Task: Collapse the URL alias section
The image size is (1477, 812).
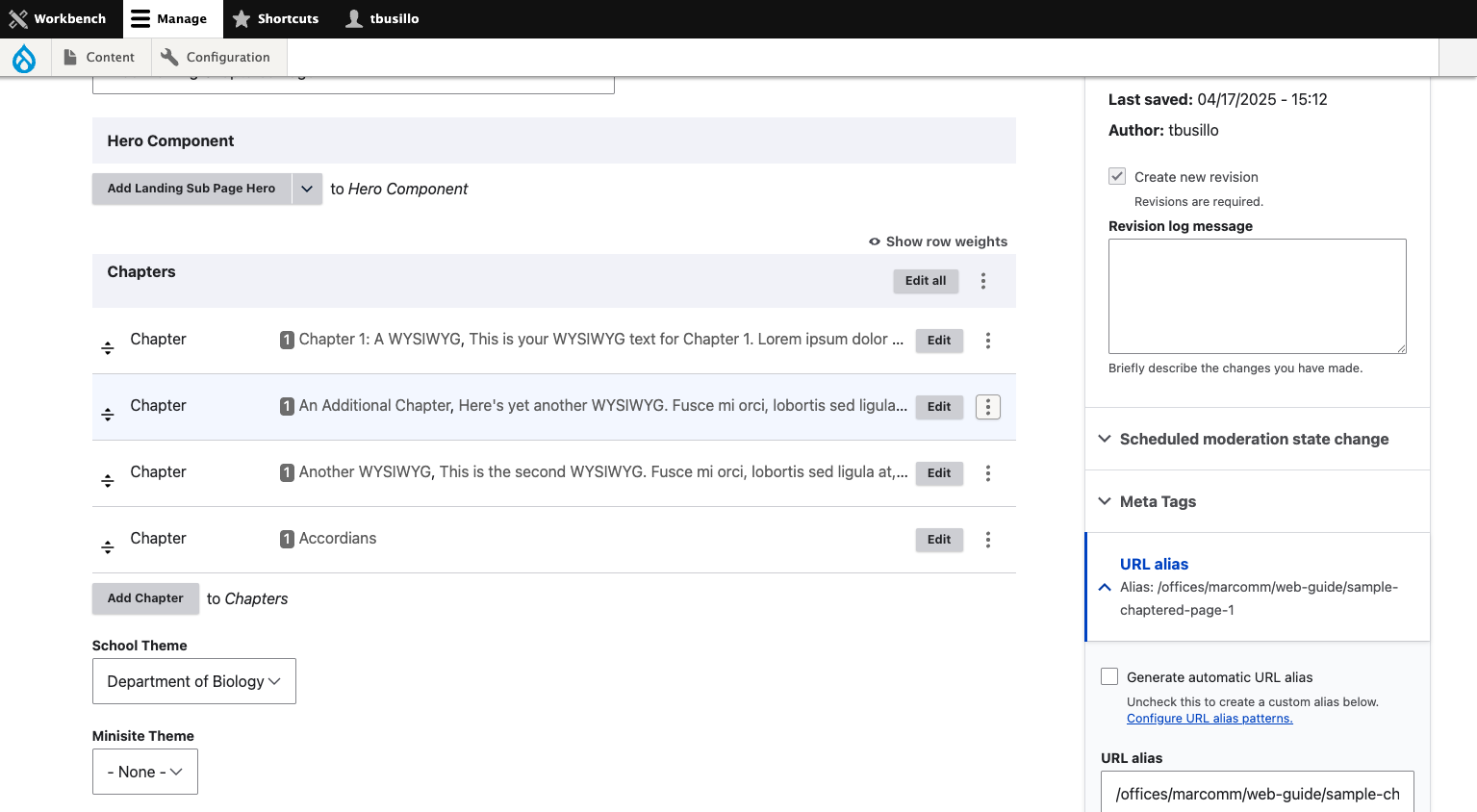Action: 1257,587
